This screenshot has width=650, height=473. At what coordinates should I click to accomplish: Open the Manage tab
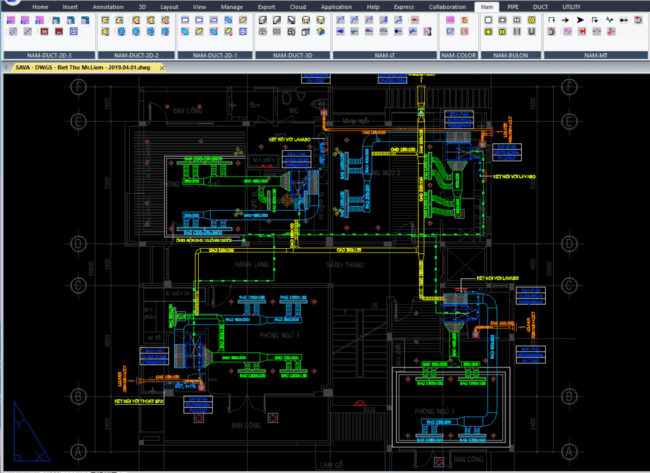click(232, 7)
